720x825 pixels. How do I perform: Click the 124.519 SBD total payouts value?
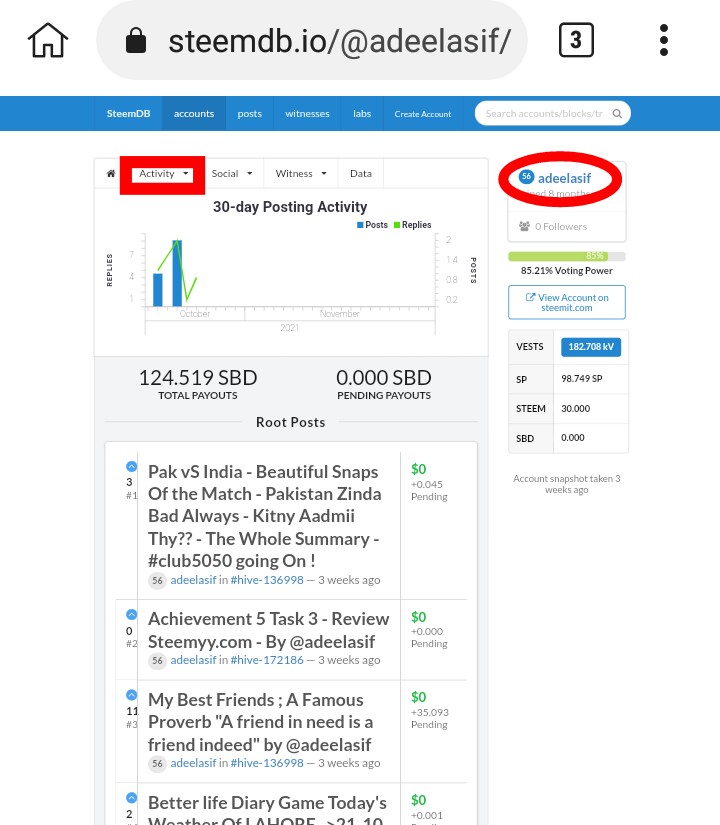pyautogui.click(x=198, y=378)
